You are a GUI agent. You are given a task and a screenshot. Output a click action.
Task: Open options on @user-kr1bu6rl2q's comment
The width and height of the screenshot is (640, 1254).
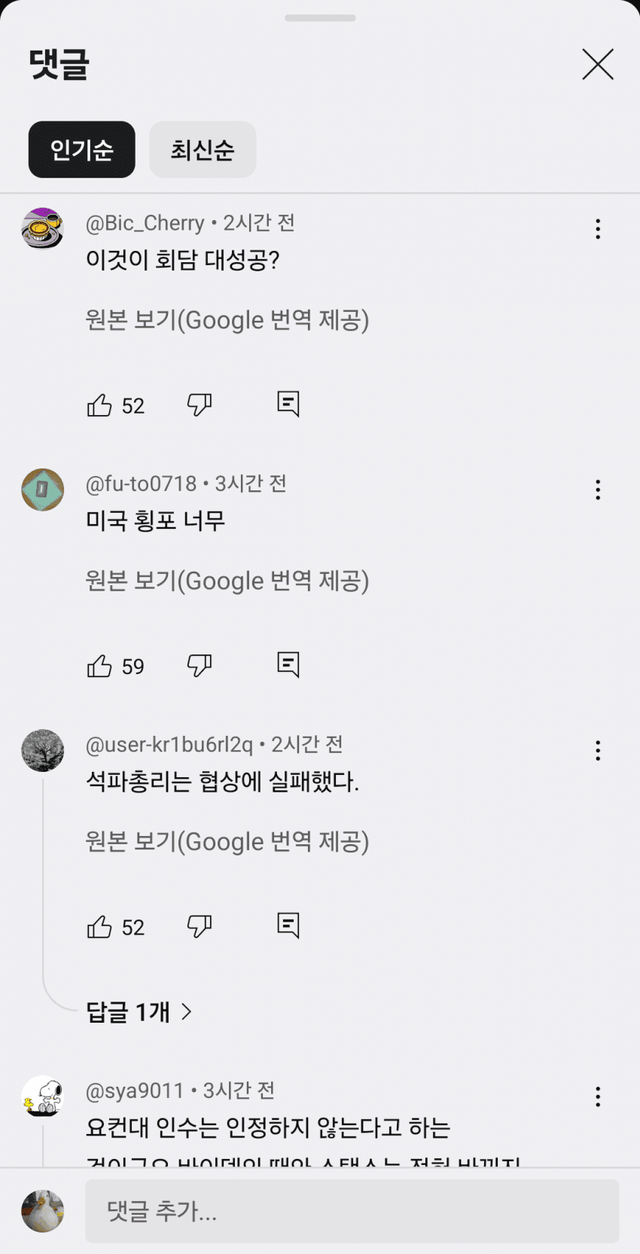597,750
